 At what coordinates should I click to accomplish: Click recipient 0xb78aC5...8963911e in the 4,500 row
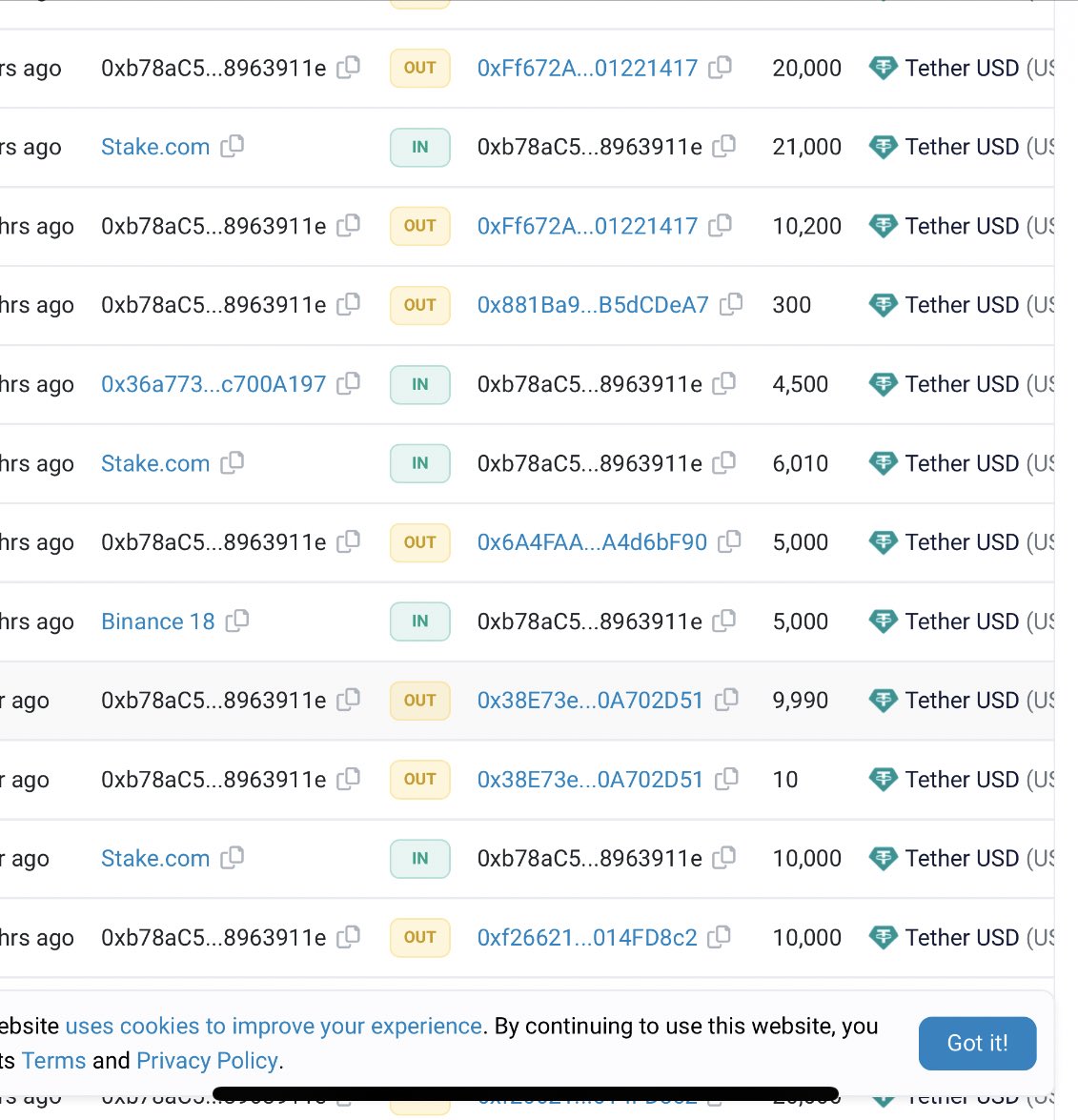589,384
